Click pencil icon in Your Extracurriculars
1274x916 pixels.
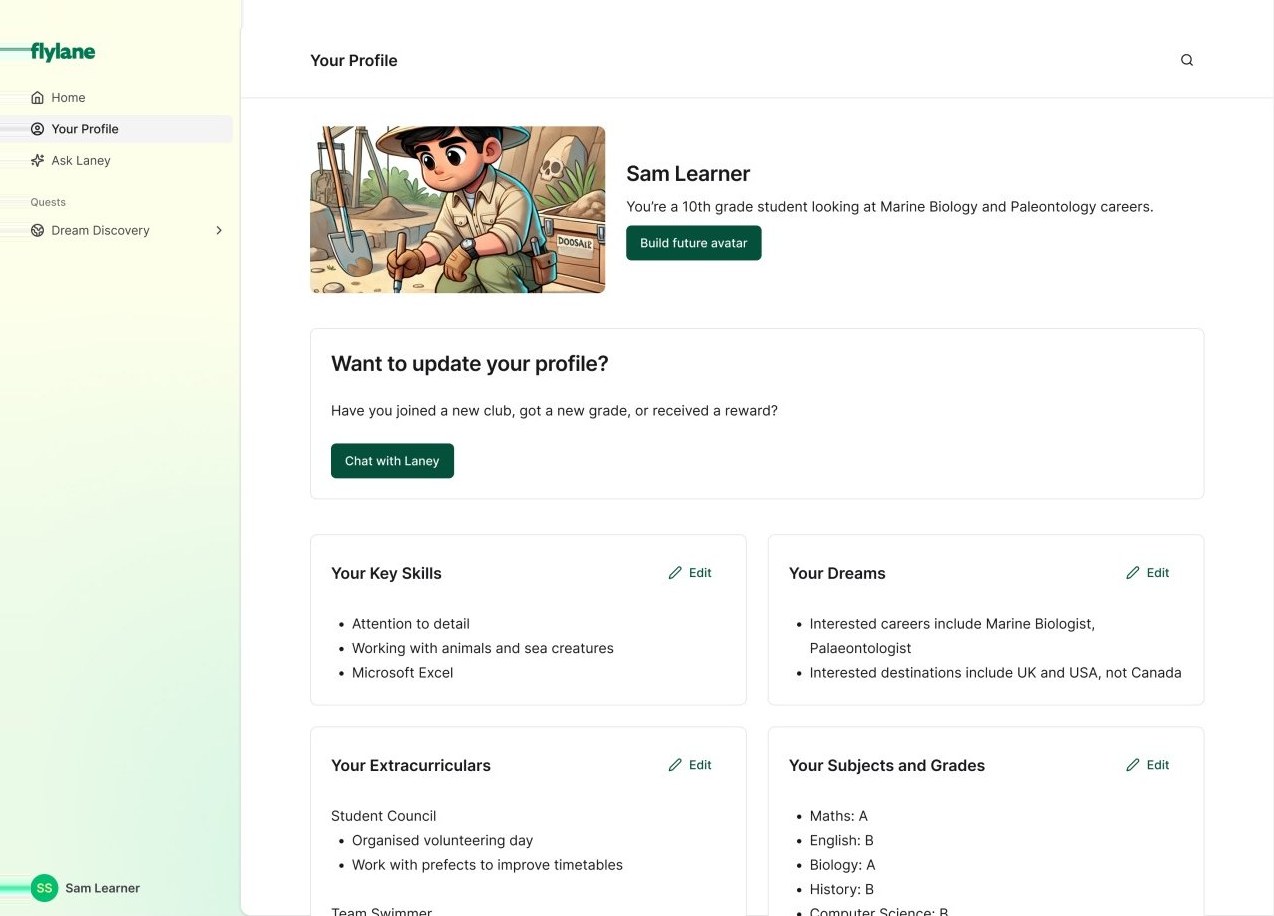[675, 765]
